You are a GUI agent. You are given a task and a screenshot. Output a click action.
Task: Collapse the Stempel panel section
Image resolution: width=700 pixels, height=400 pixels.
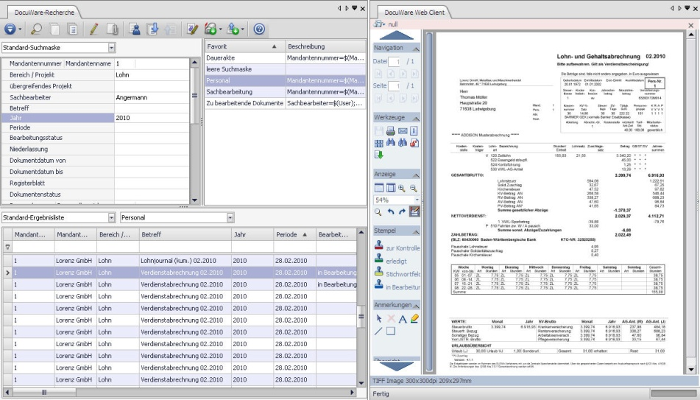click(x=416, y=231)
